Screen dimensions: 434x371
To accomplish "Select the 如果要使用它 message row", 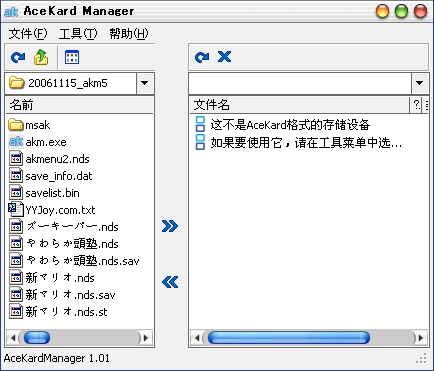I will [x=306, y=143].
